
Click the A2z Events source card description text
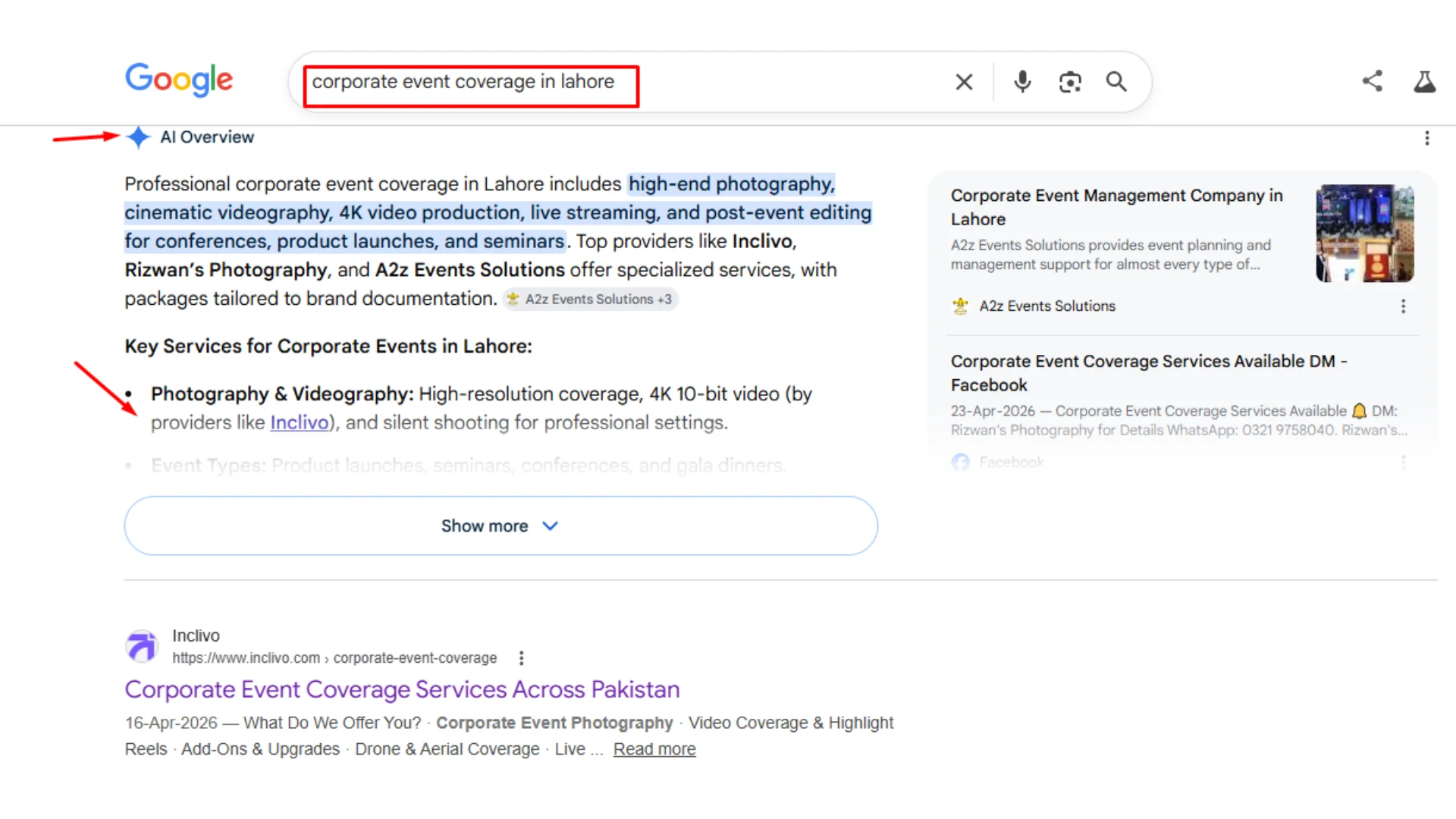point(1111,255)
